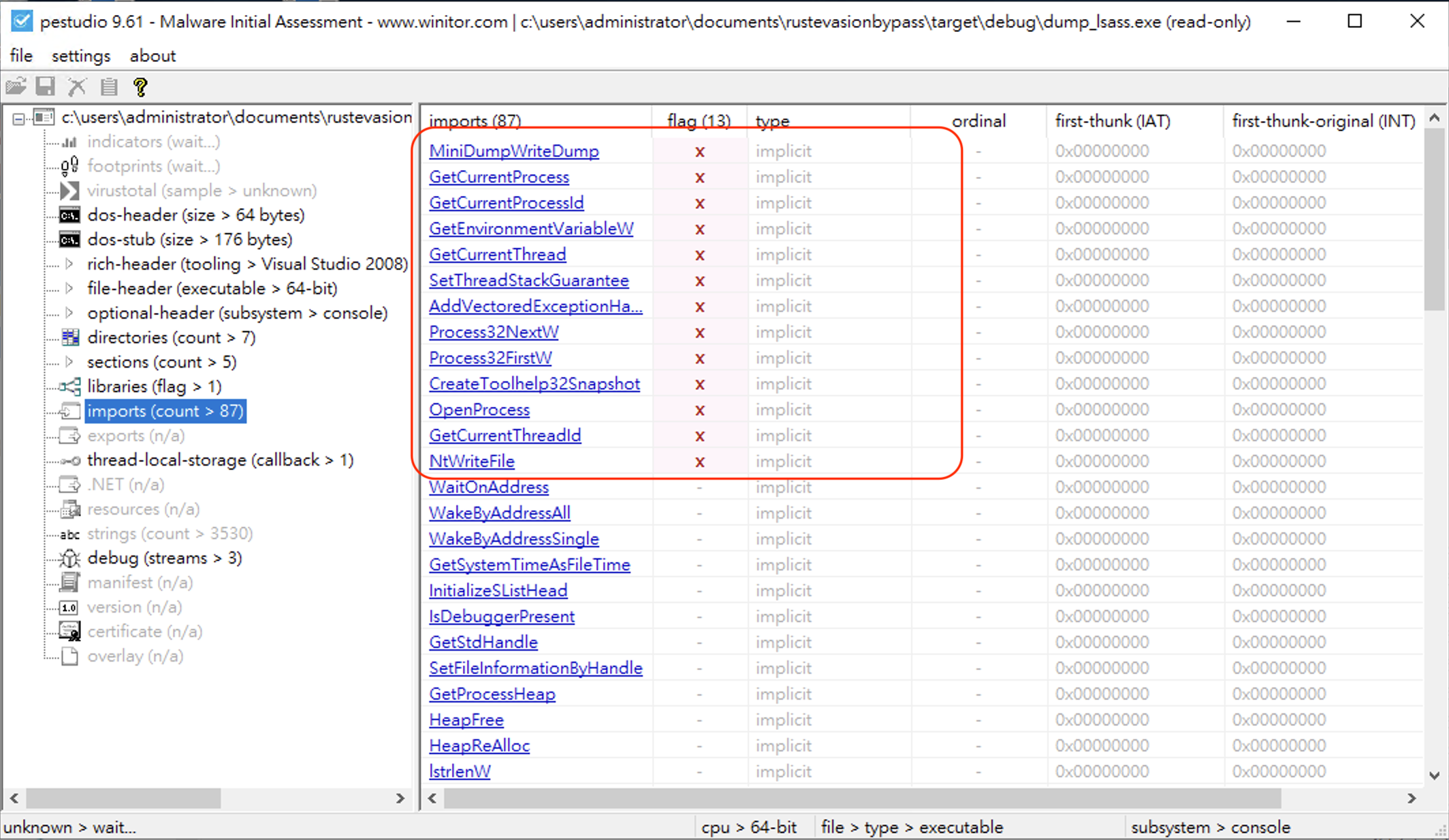Click the crossed tools toolbar icon
Viewport: 1449px width, 840px height.
(x=77, y=86)
